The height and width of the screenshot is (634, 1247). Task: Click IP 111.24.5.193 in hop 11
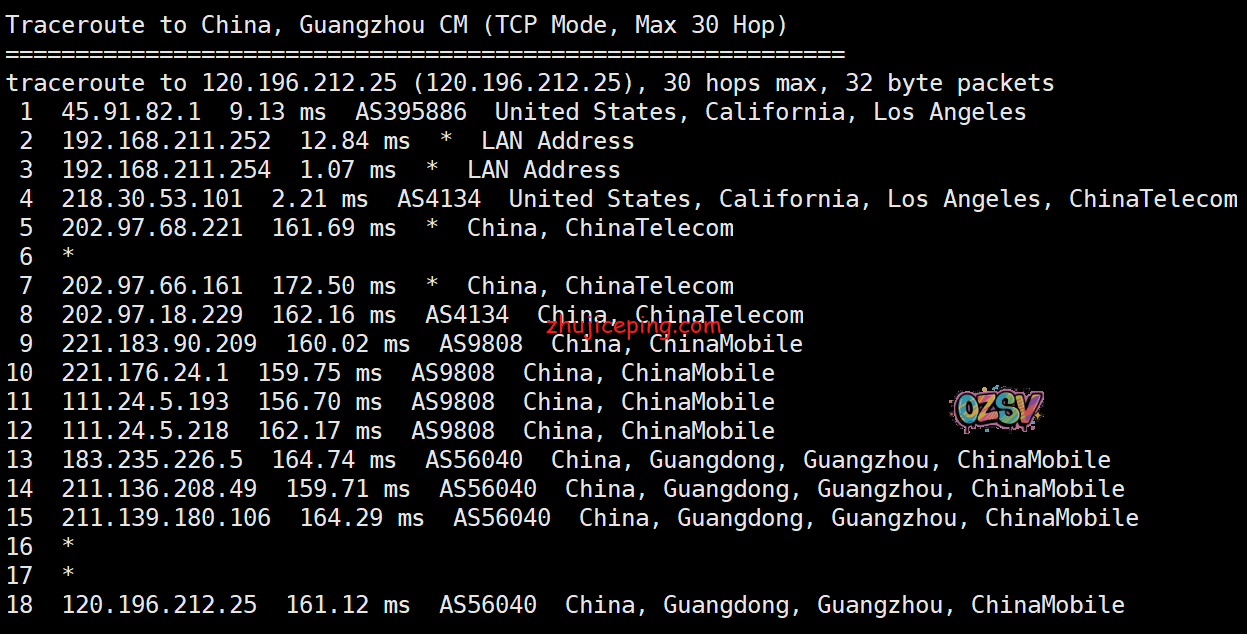[x=145, y=402]
